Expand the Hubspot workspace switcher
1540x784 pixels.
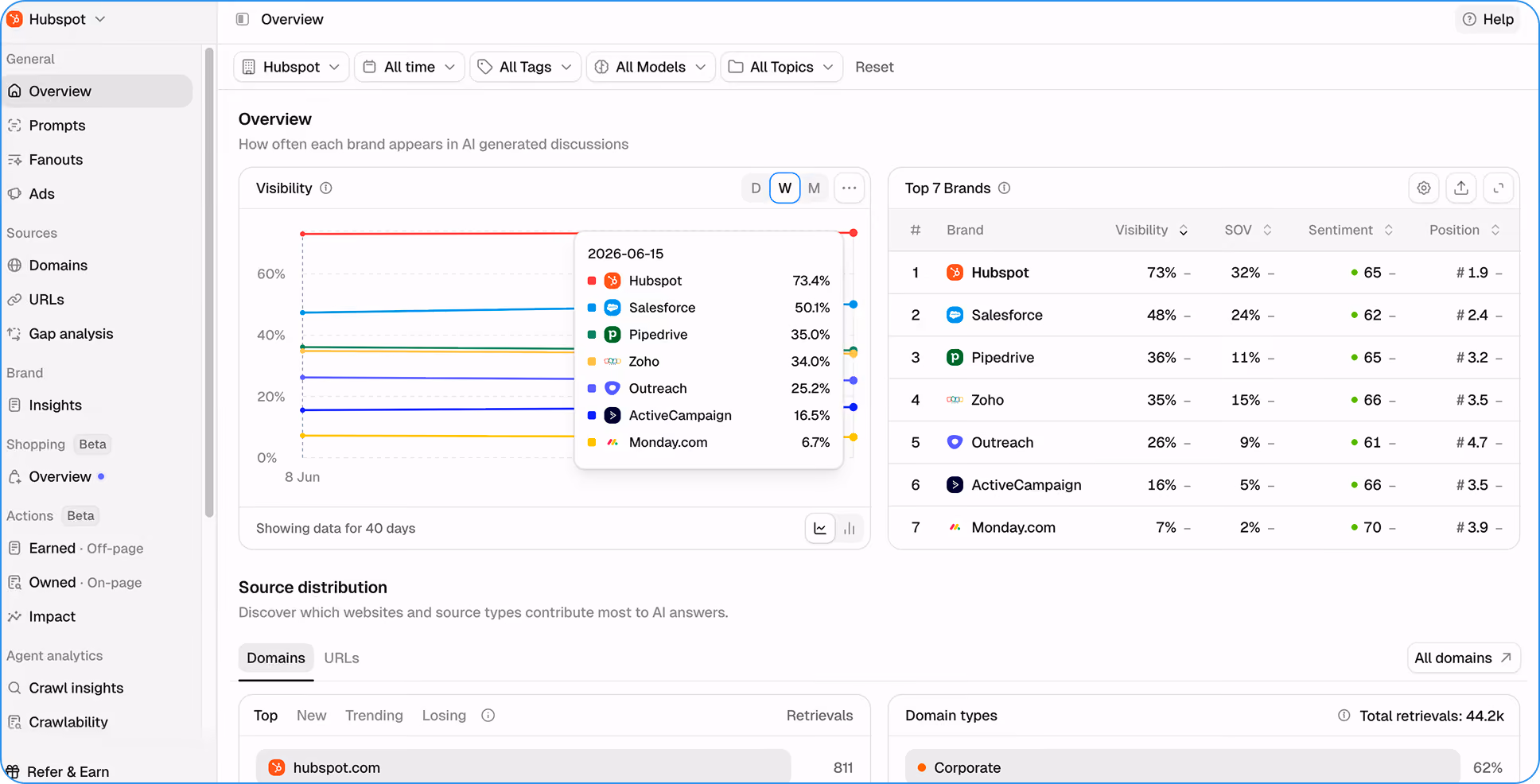(56, 19)
